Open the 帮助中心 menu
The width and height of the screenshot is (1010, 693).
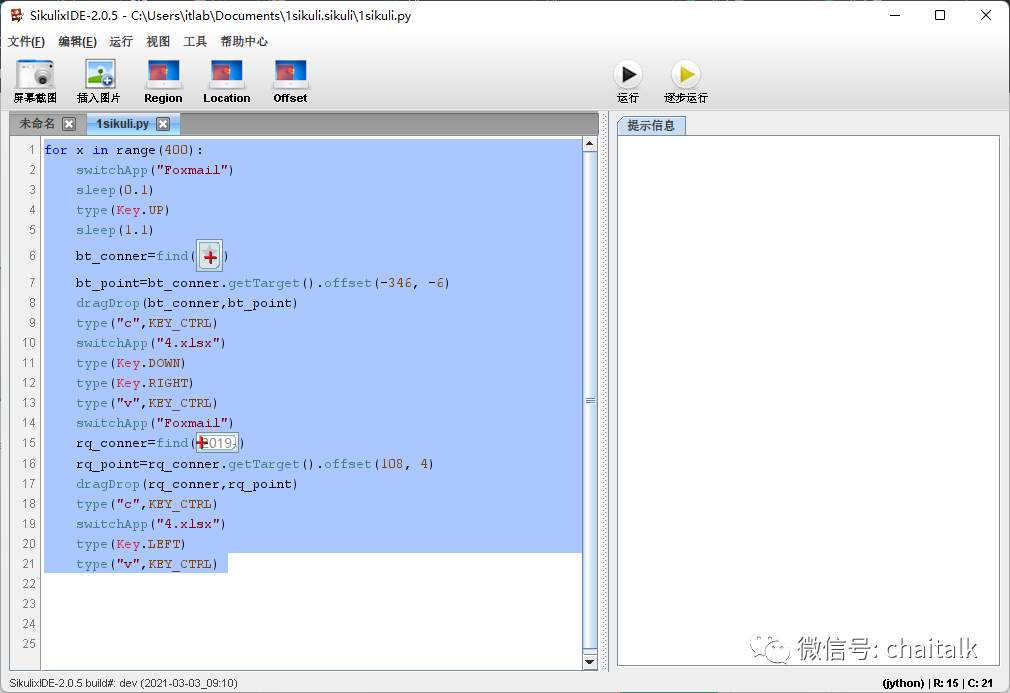(x=243, y=42)
